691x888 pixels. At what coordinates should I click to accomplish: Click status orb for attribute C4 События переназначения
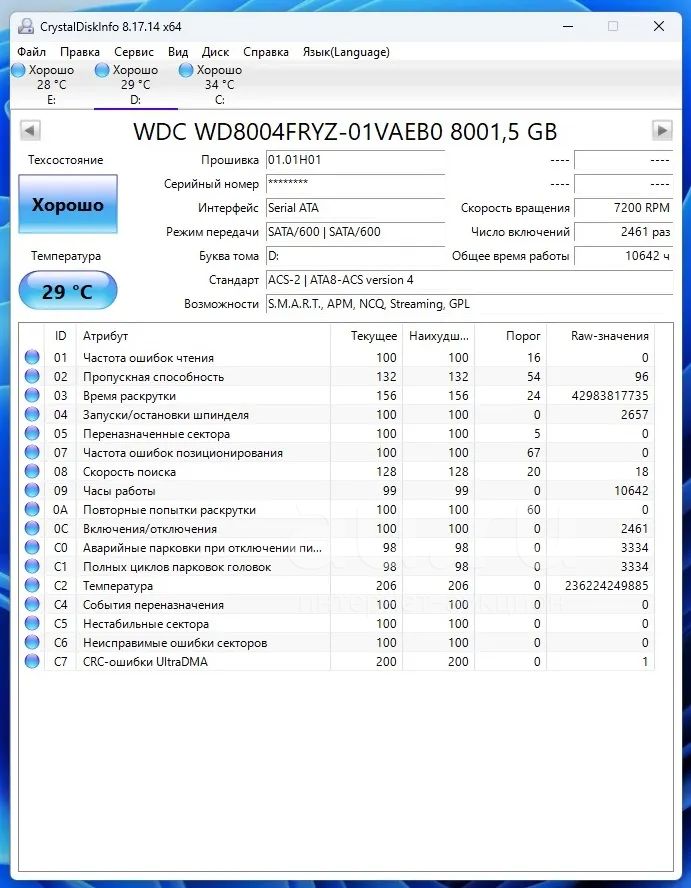click(x=32, y=604)
